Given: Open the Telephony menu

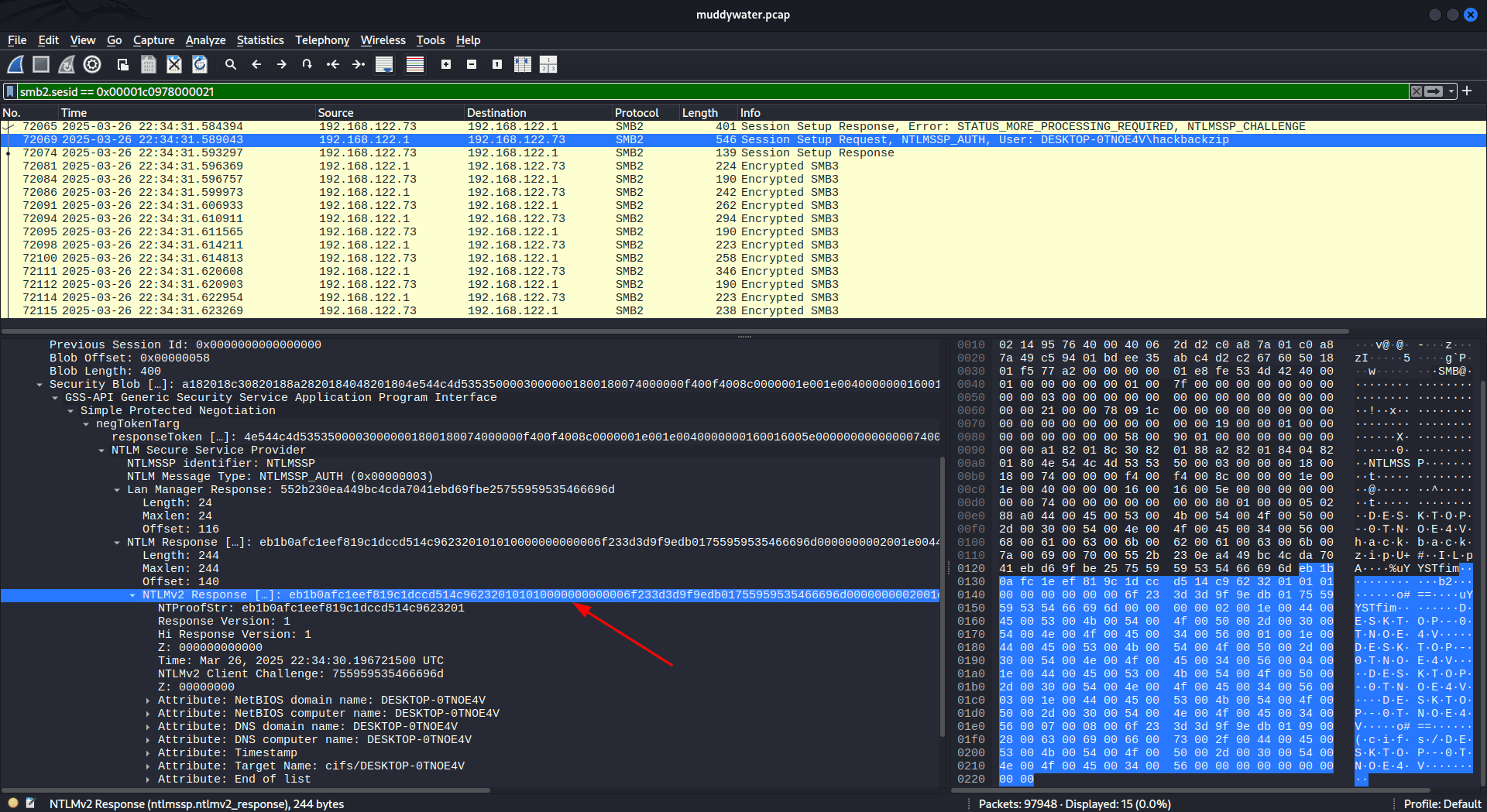Looking at the screenshot, I should (322, 40).
